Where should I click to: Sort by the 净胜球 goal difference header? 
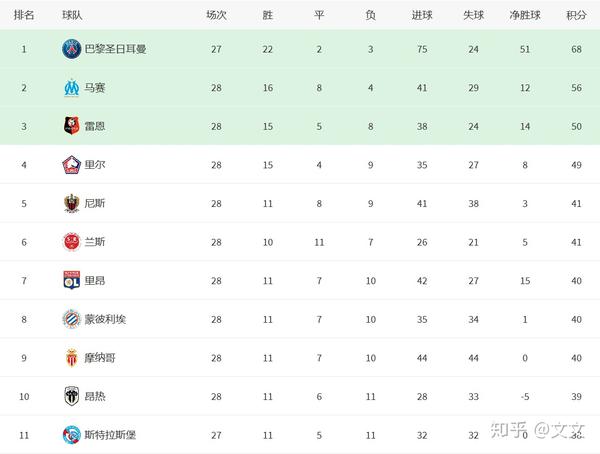[x=525, y=15]
